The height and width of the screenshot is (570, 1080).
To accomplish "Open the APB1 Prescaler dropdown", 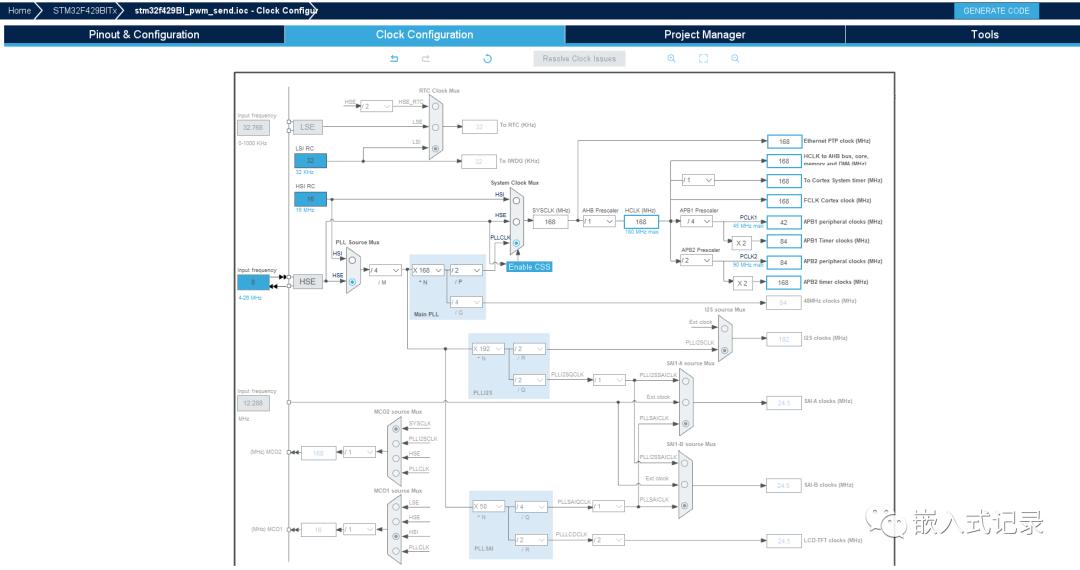I will click(697, 222).
